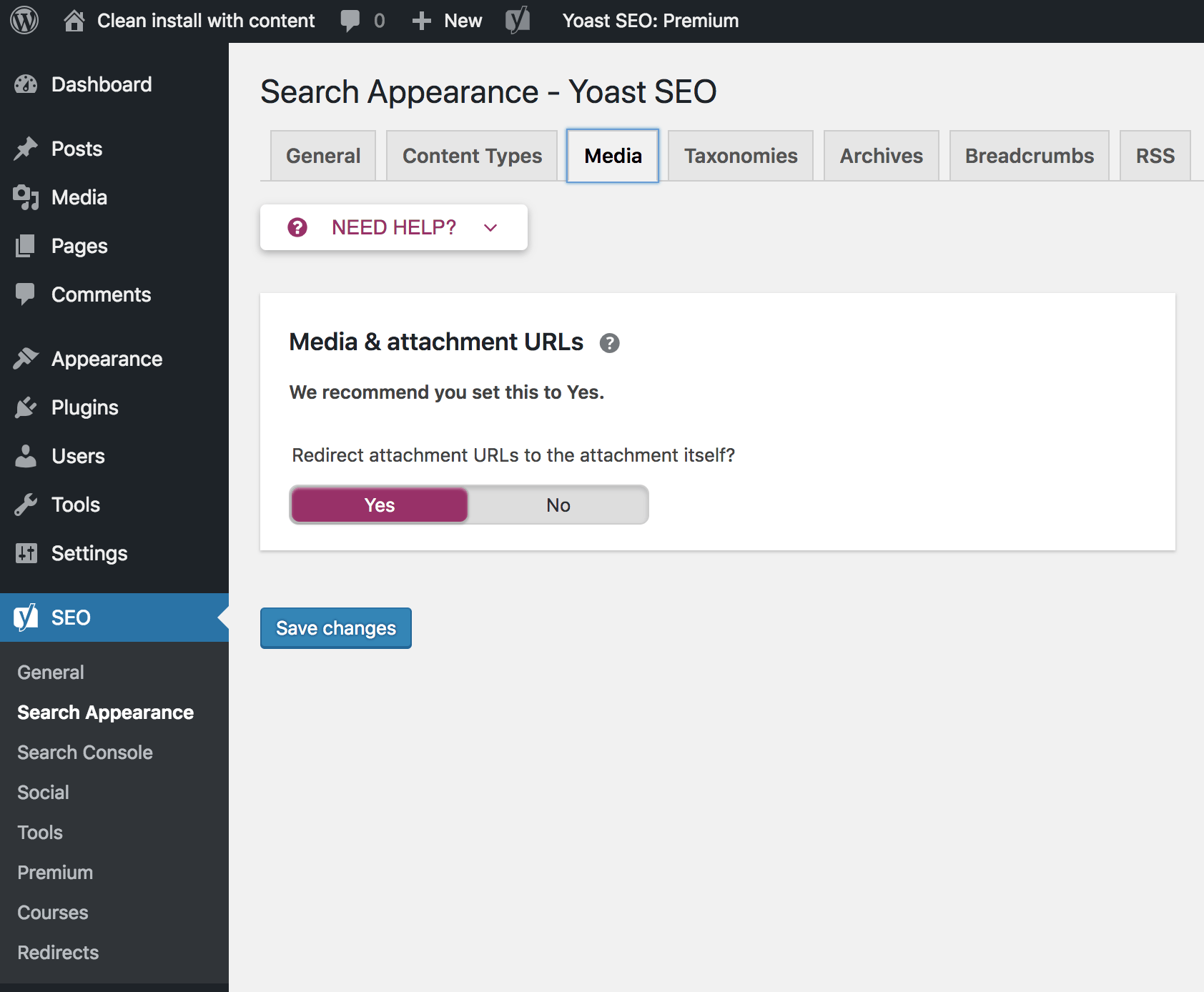Click the Posts pushpin icon
The height and width of the screenshot is (992, 1204).
pos(26,149)
